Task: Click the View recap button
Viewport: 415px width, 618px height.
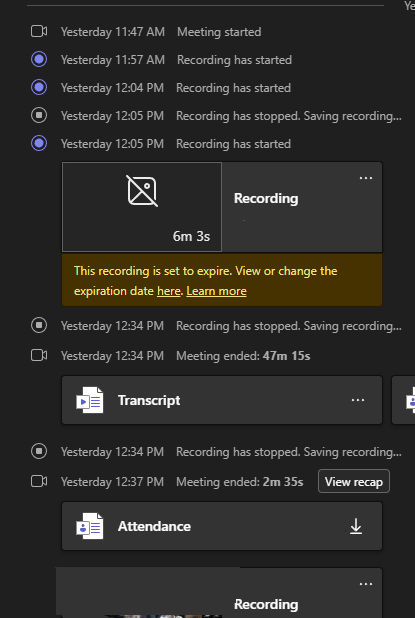Action: click(x=354, y=481)
